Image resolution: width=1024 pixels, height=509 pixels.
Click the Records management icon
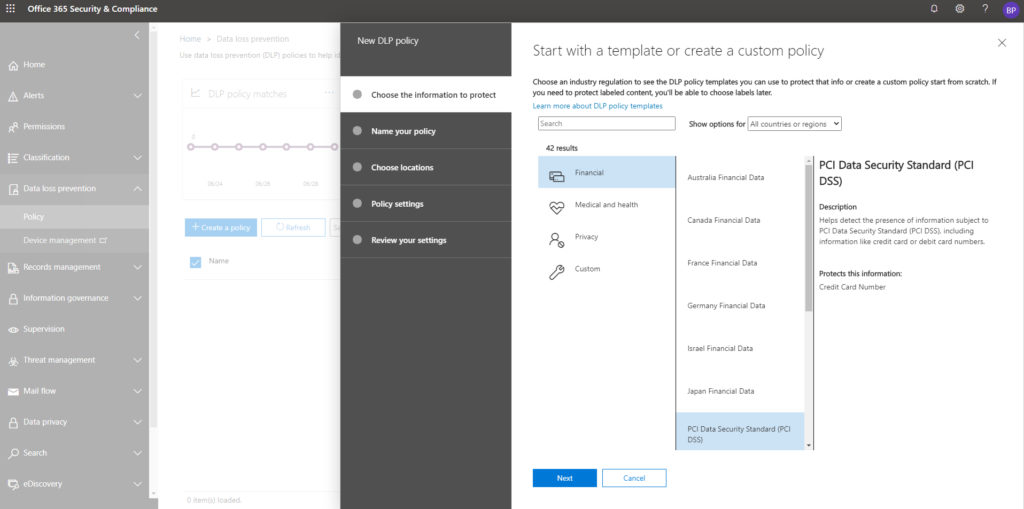[13, 267]
